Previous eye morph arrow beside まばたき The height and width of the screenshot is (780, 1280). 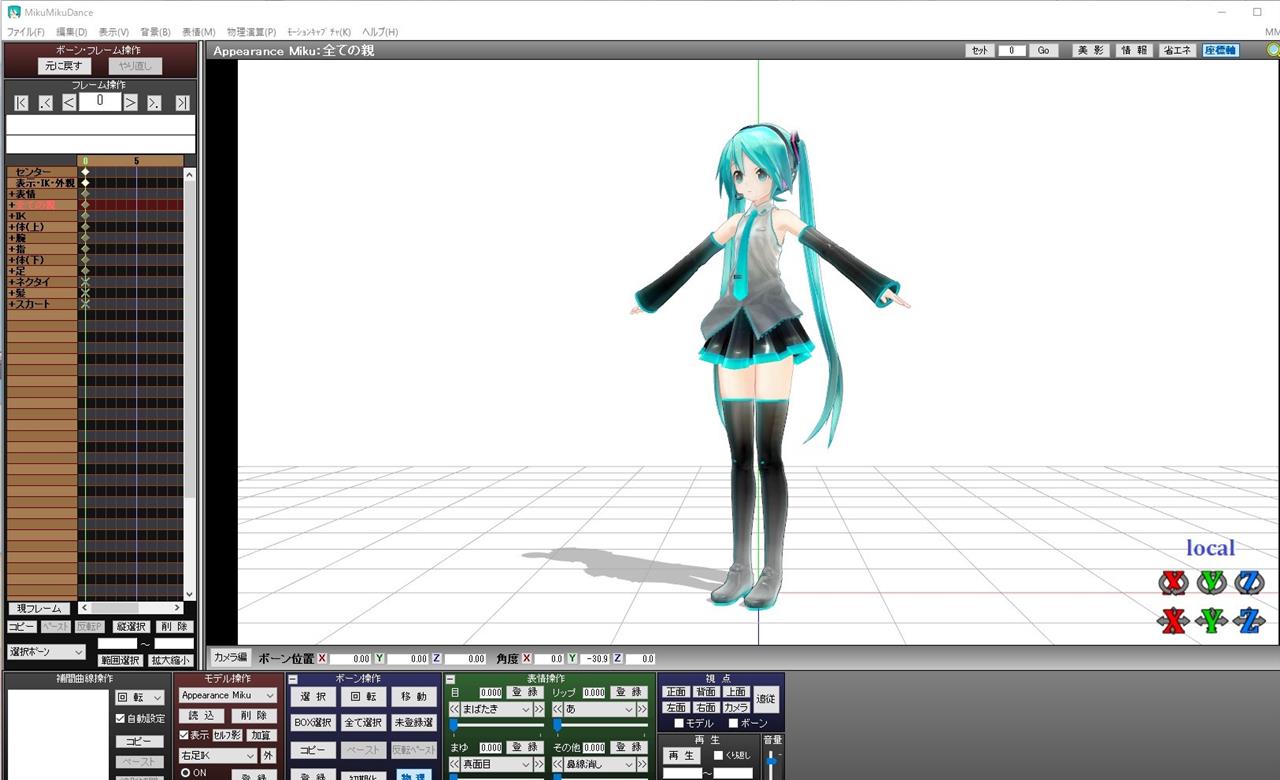pyautogui.click(x=455, y=709)
